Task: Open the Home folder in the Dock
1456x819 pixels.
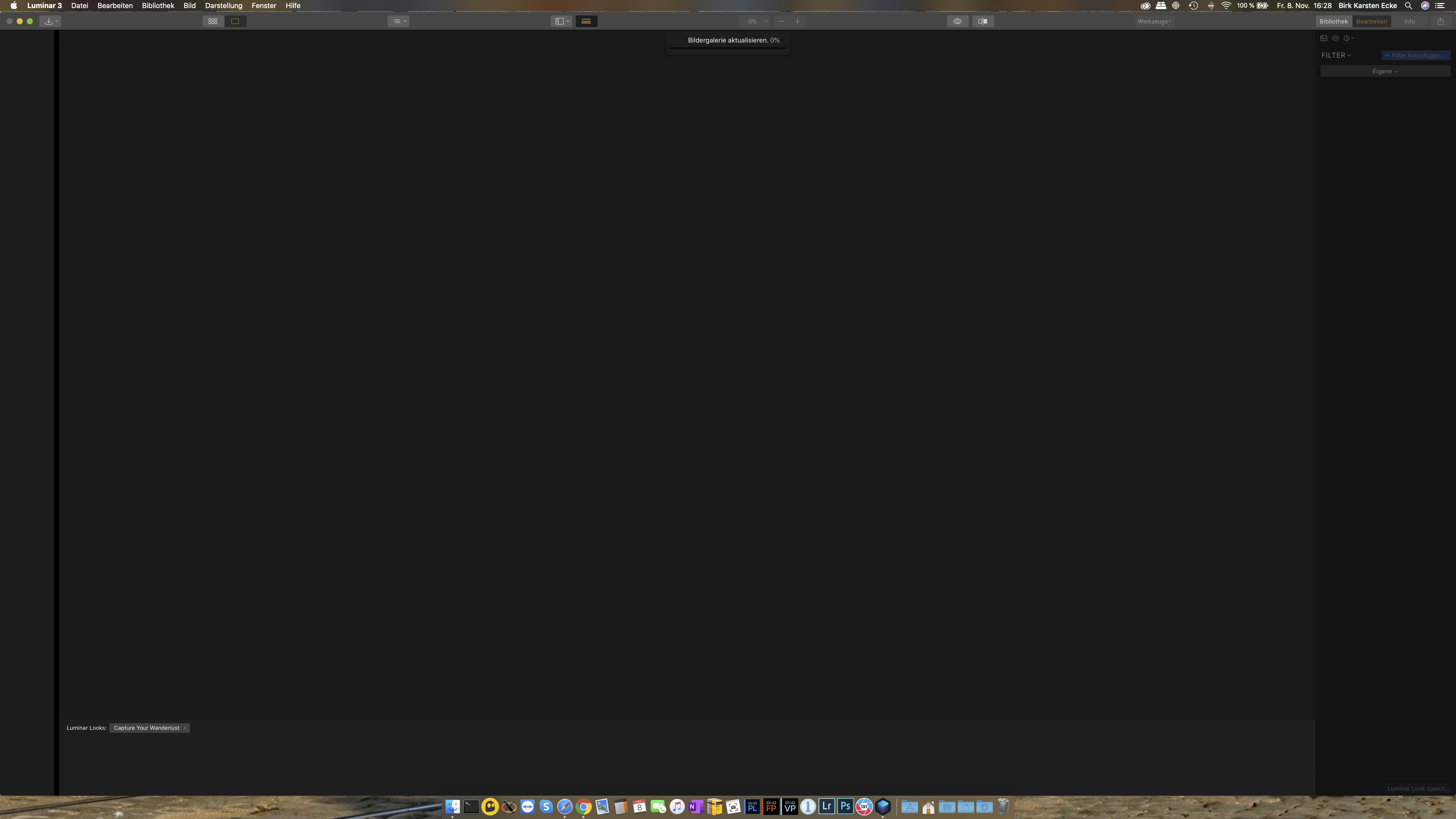Action: [x=928, y=807]
